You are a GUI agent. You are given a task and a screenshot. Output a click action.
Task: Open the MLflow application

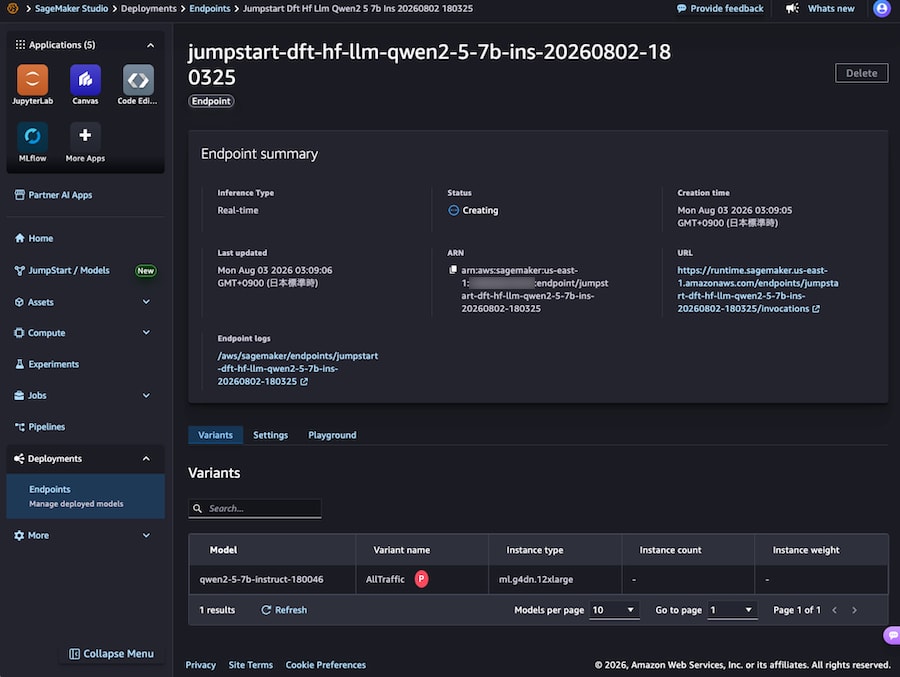pyautogui.click(x=32, y=136)
